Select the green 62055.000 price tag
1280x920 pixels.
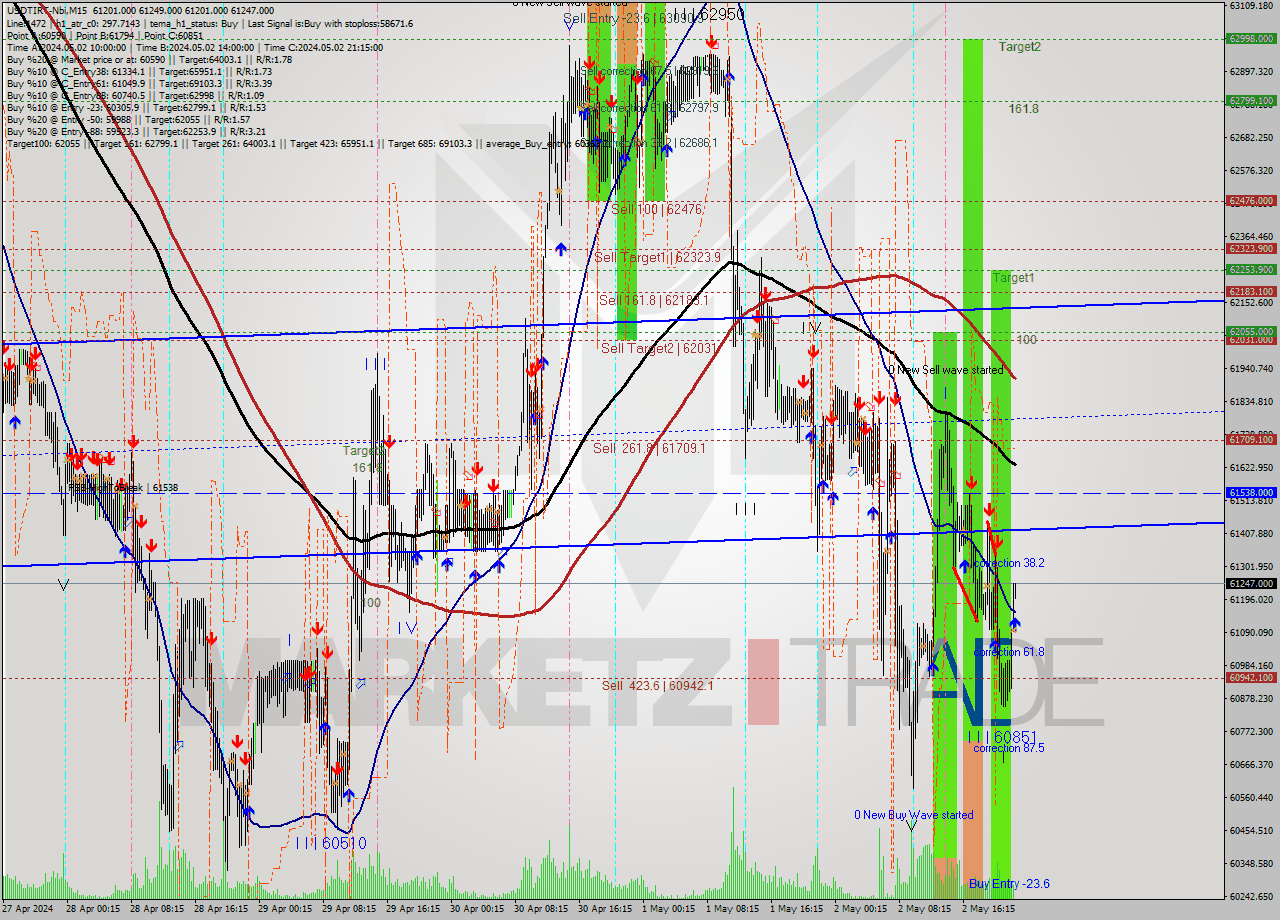[x=1250, y=332]
